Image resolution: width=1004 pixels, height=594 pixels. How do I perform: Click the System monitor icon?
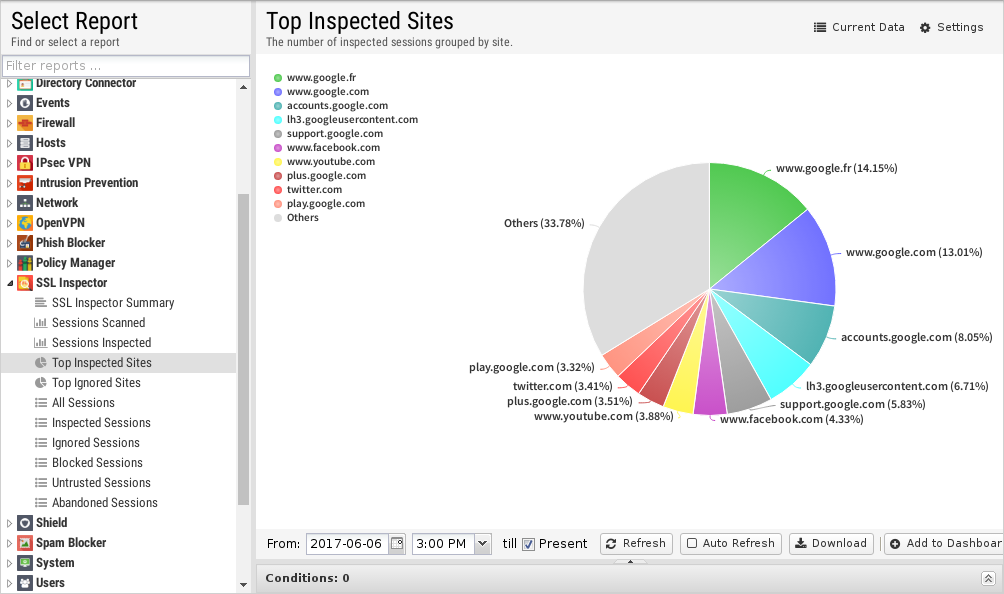(25, 563)
